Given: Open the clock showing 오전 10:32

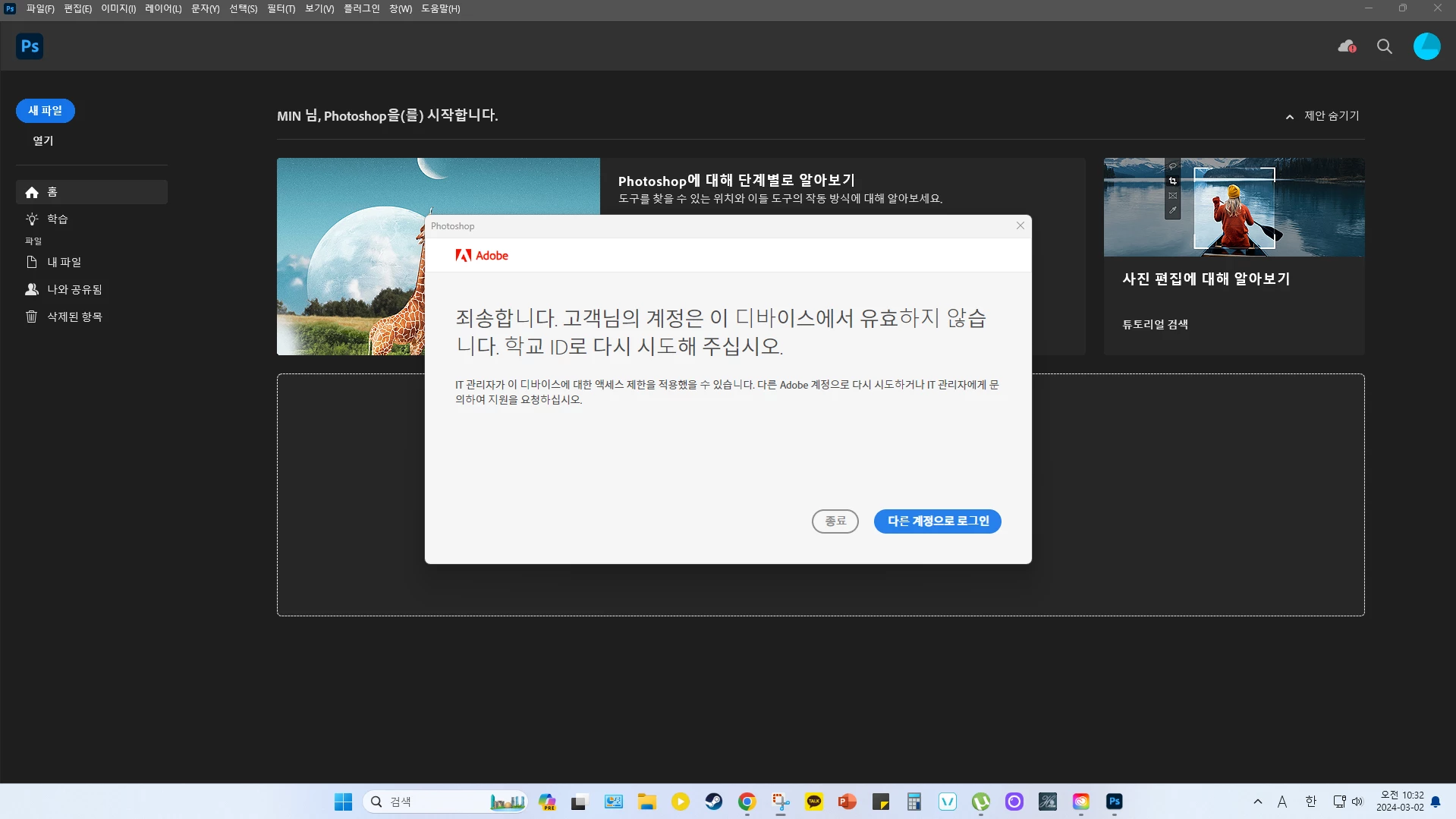Looking at the screenshot, I should click(x=1401, y=802).
